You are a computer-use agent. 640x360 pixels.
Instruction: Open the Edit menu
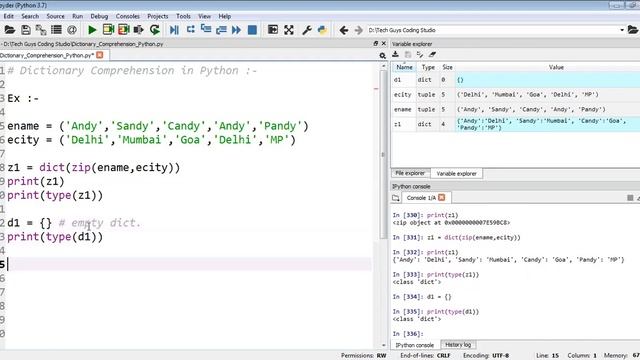coord(9,16)
